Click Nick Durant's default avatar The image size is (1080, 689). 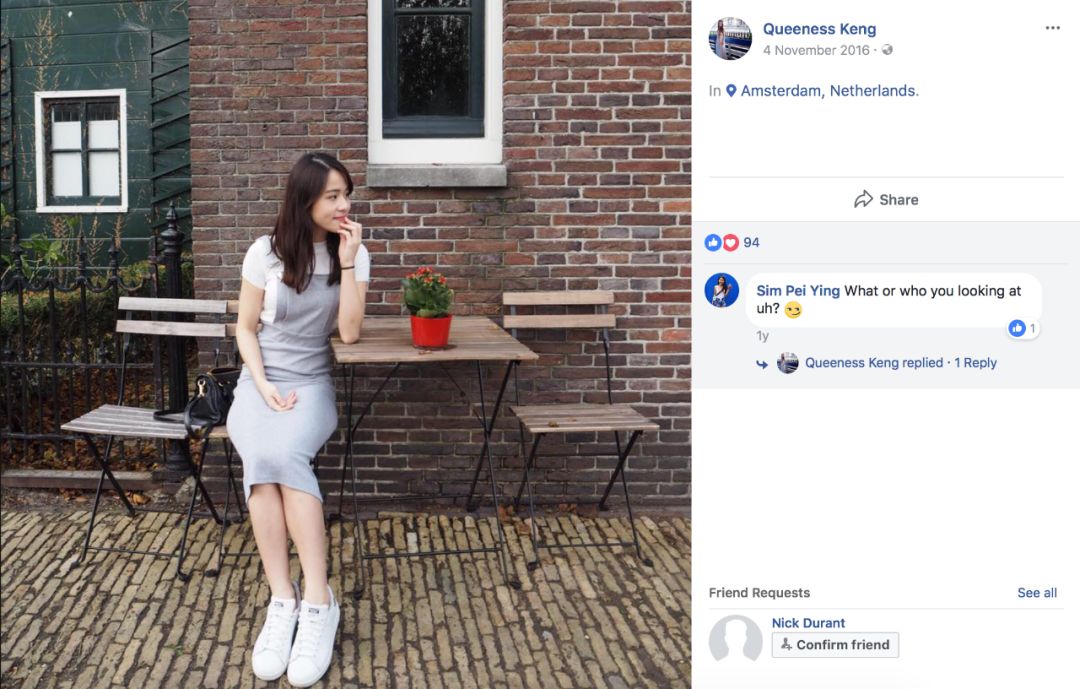pos(735,640)
